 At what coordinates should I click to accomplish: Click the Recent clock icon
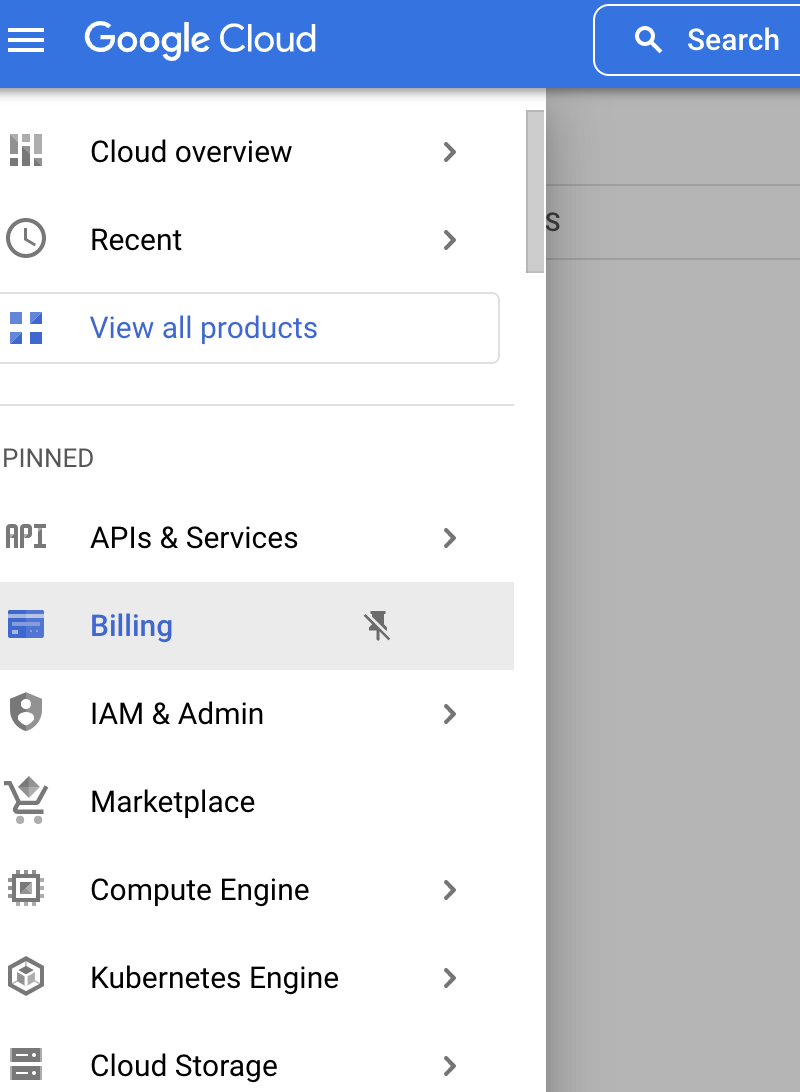[26, 239]
